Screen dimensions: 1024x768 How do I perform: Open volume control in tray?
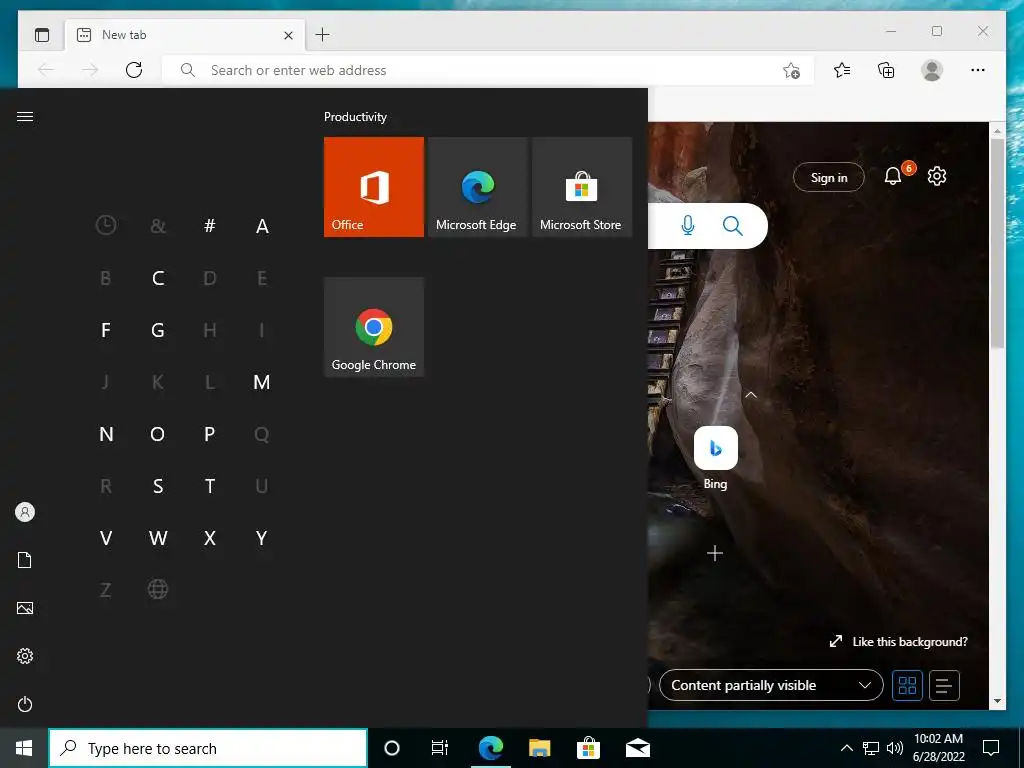pyautogui.click(x=895, y=748)
